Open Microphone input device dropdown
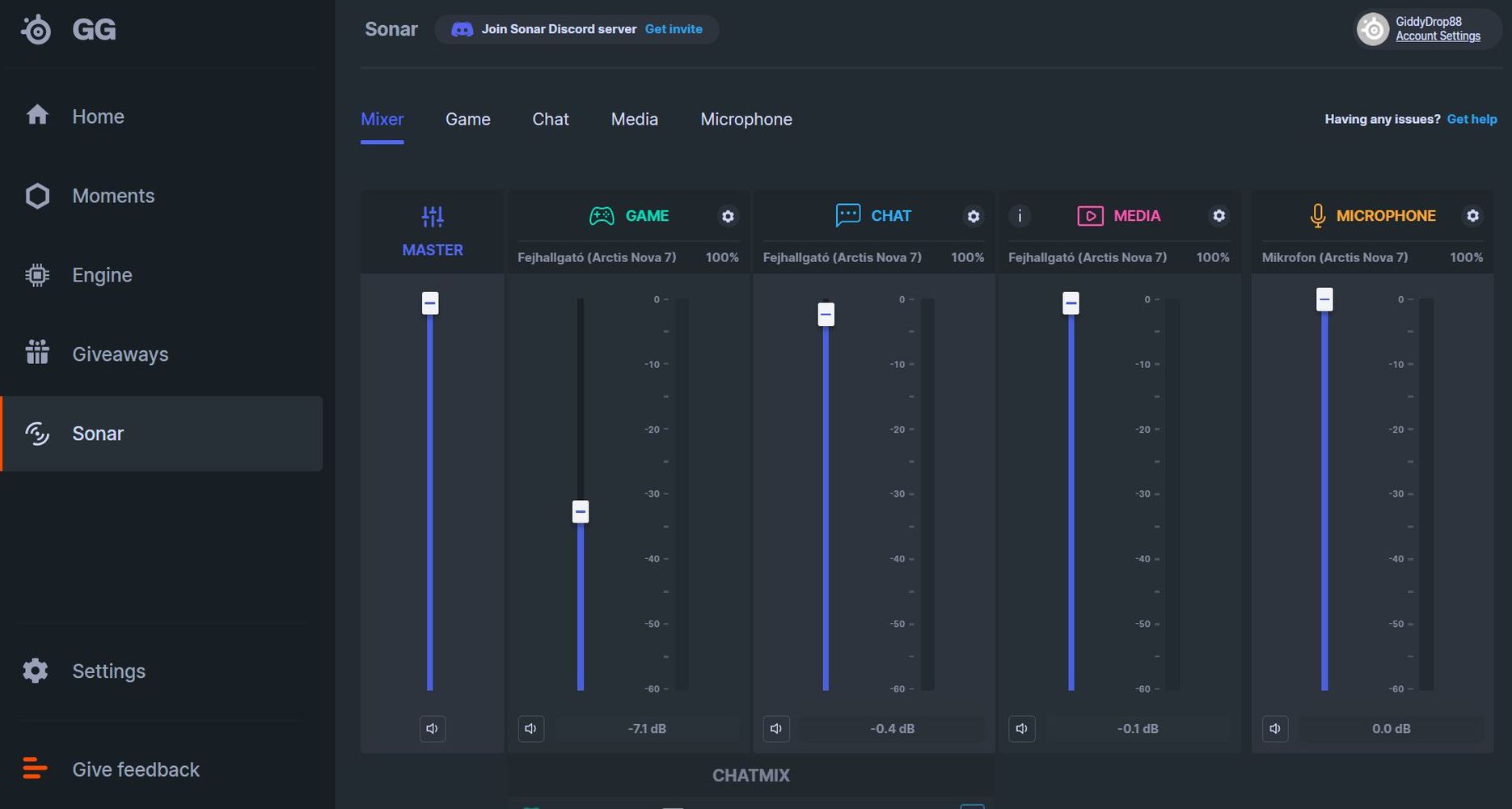This screenshot has width=1512, height=809. pos(1335,257)
